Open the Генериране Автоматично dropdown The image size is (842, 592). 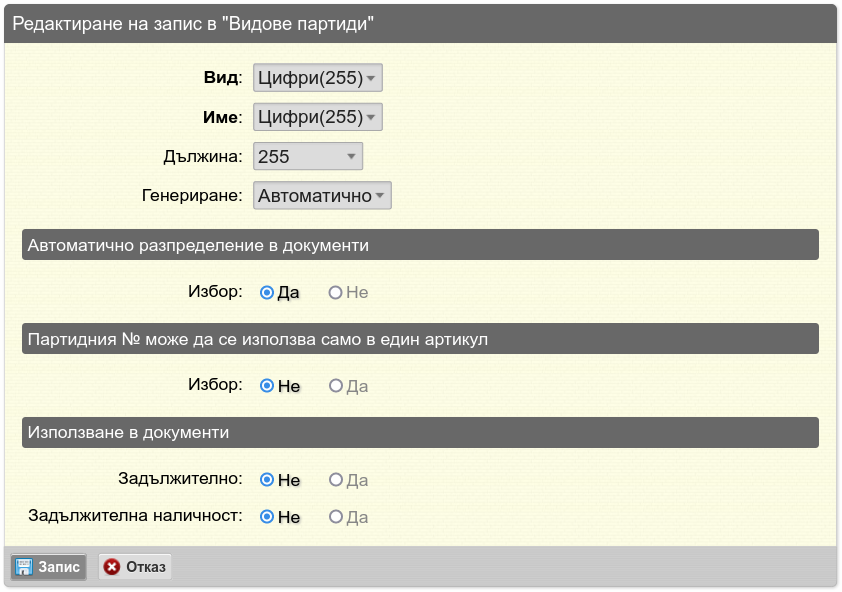coord(322,196)
